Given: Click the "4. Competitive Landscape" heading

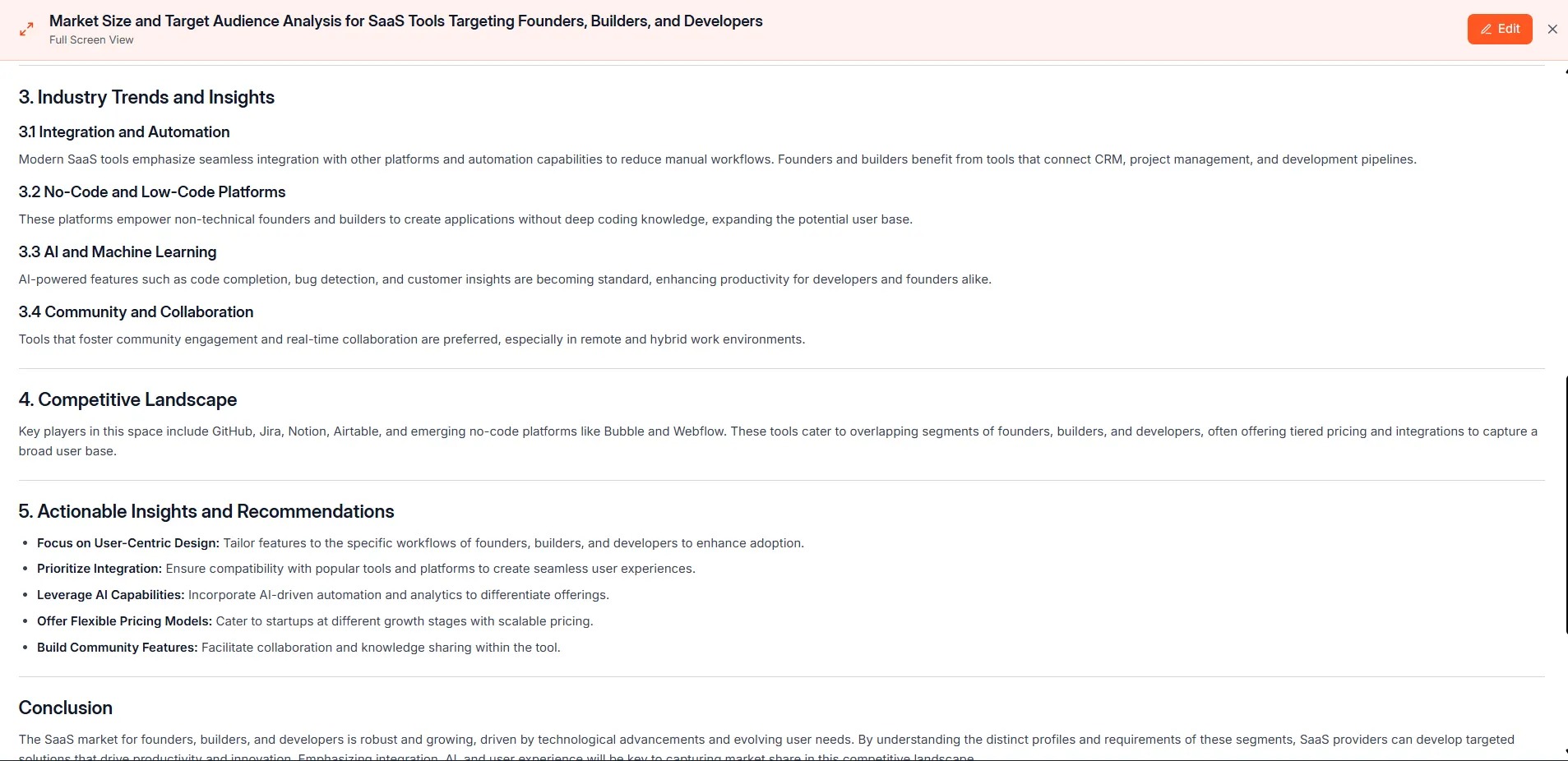Looking at the screenshot, I should point(127,399).
